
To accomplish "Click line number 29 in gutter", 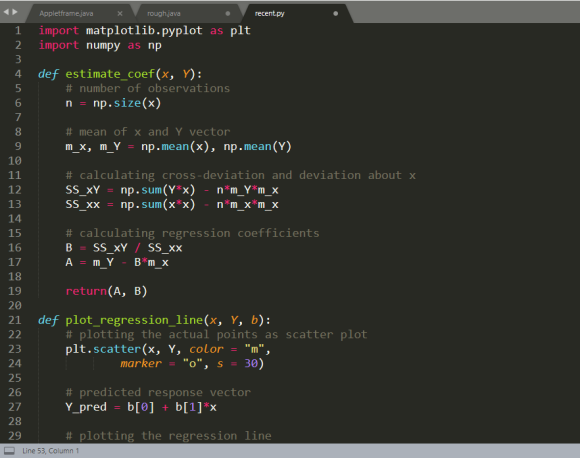I will tap(15, 436).
